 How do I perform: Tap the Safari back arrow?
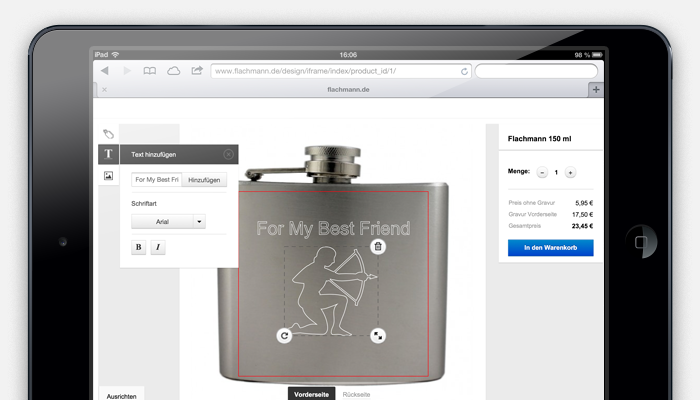coord(105,71)
